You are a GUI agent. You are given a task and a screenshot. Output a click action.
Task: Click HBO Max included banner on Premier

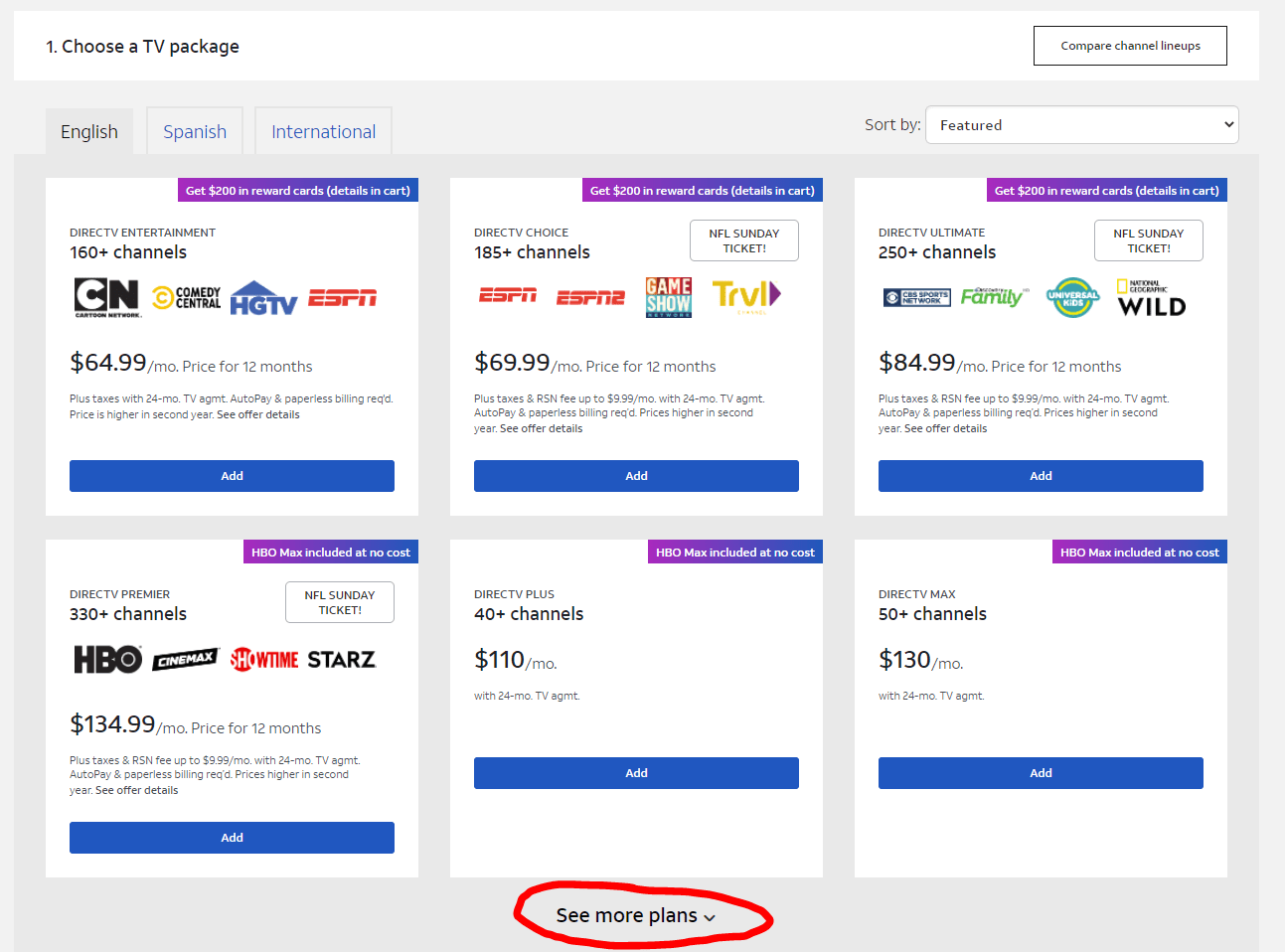pos(331,553)
